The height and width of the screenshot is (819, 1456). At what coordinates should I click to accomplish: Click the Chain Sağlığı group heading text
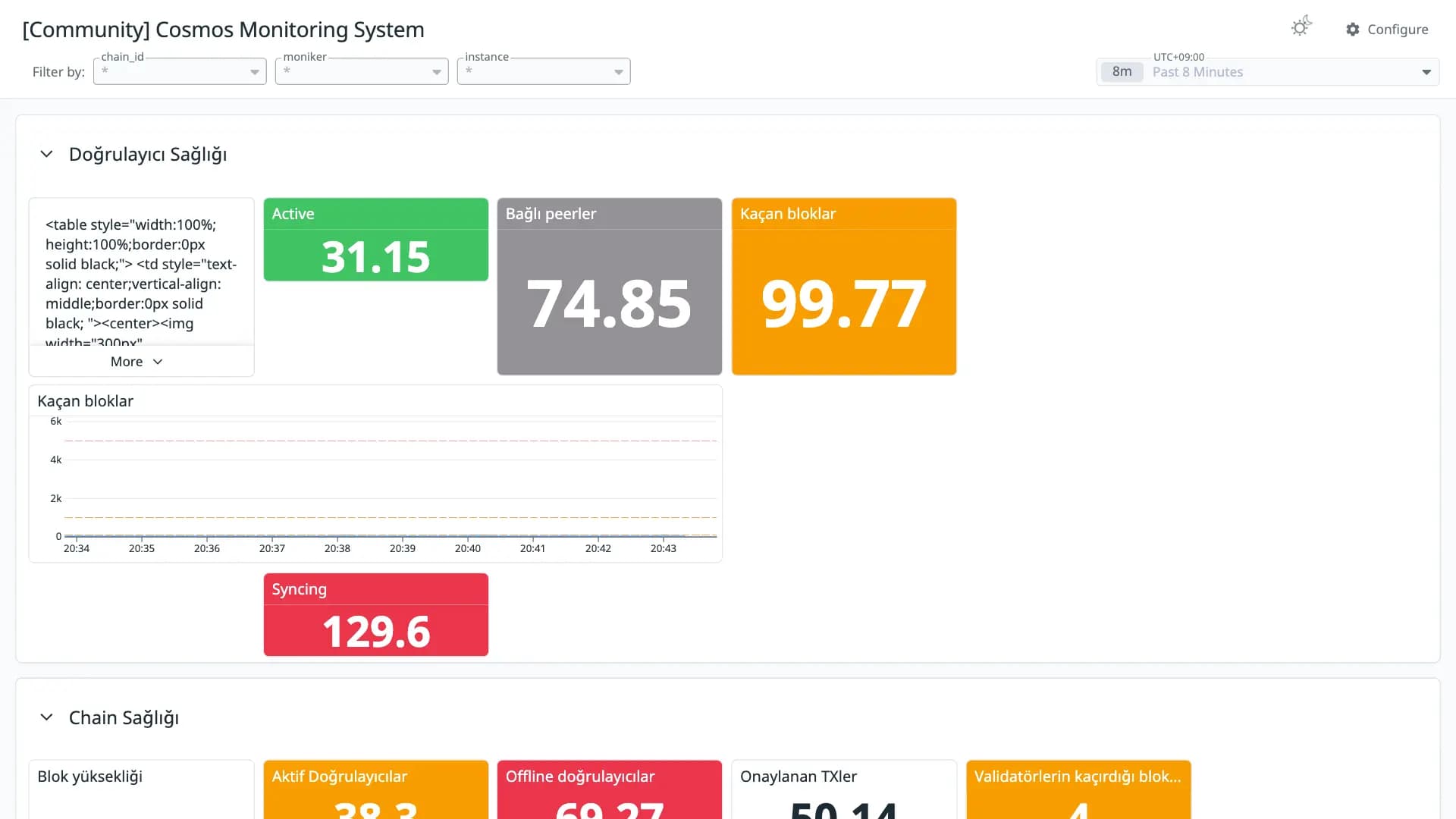click(124, 718)
